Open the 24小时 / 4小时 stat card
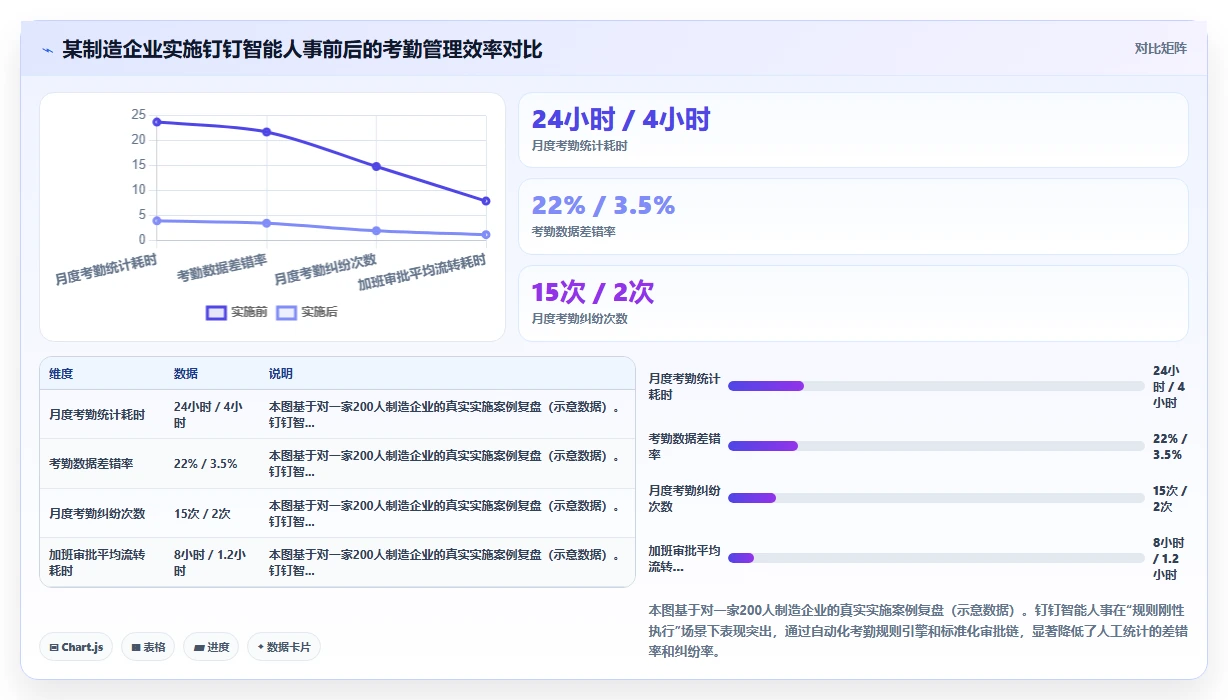The width and height of the screenshot is (1228, 700). coord(853,130)
